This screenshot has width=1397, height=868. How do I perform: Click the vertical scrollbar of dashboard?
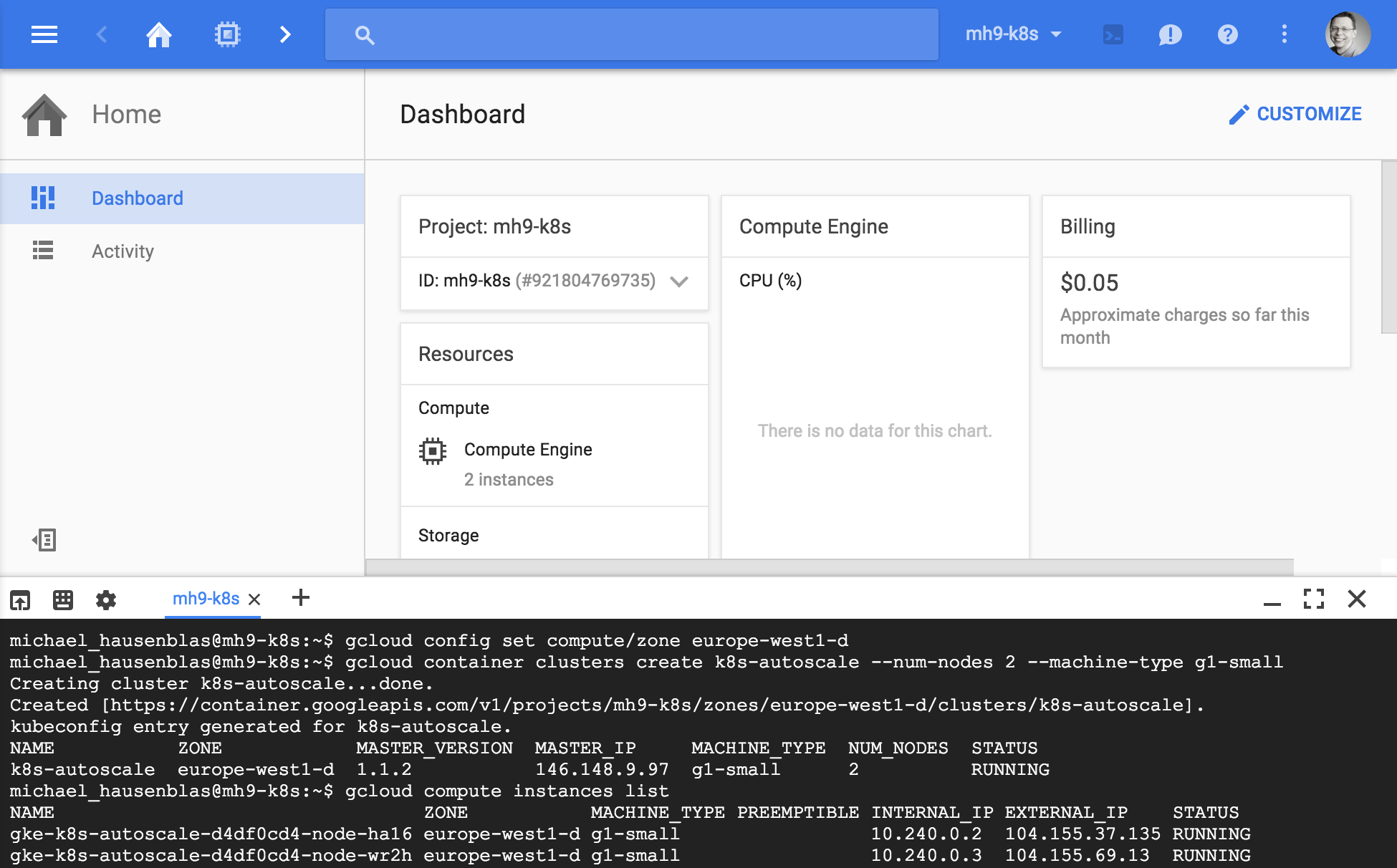(1388, 247)
